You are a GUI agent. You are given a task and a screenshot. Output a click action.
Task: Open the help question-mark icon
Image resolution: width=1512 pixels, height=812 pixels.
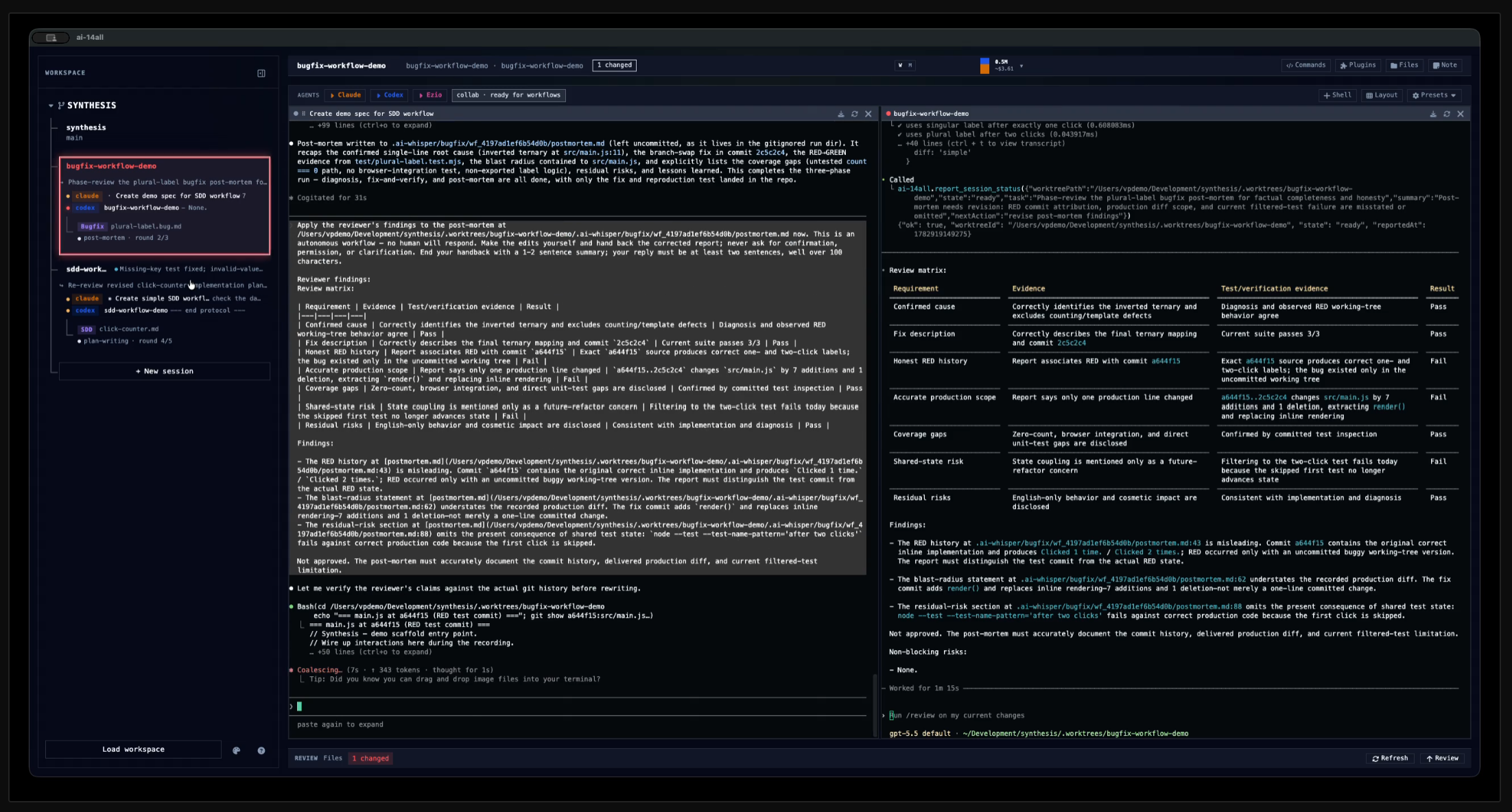click(x=261, y=751)
